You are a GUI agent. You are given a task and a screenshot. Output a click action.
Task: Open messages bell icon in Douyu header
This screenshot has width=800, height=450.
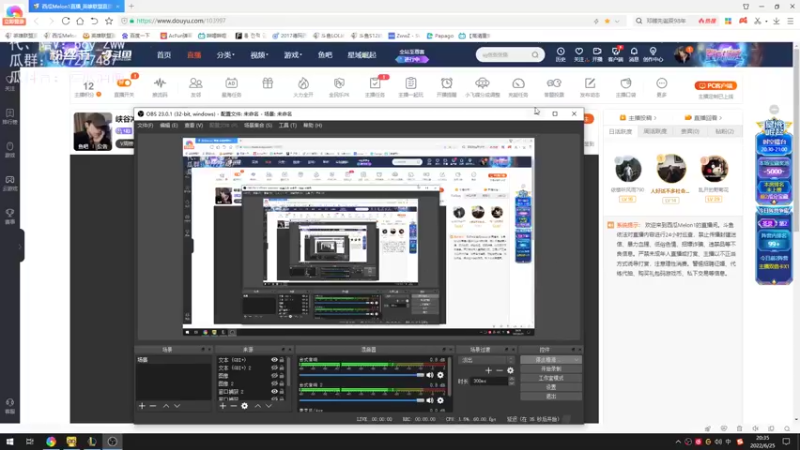[x=634, y=52]
